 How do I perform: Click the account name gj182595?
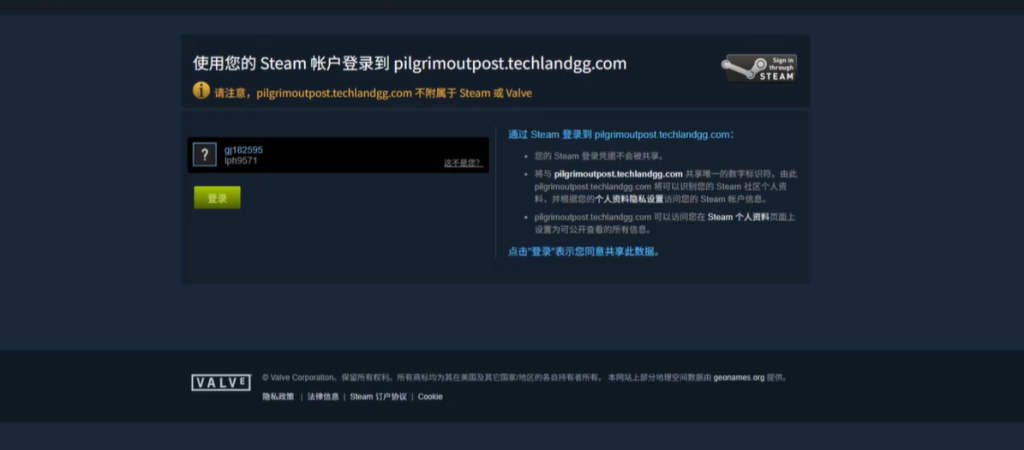click(244, 150)
